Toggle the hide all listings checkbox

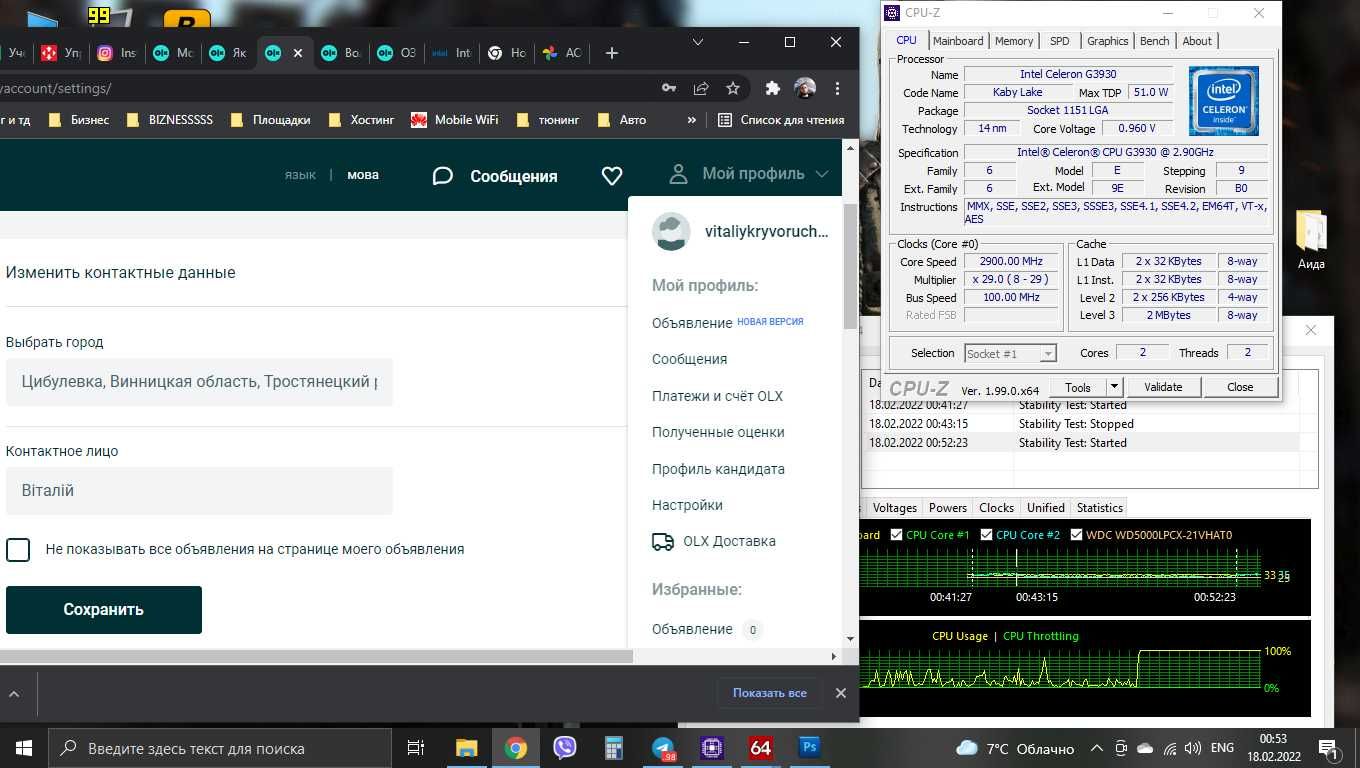click(x=18, y=549)
